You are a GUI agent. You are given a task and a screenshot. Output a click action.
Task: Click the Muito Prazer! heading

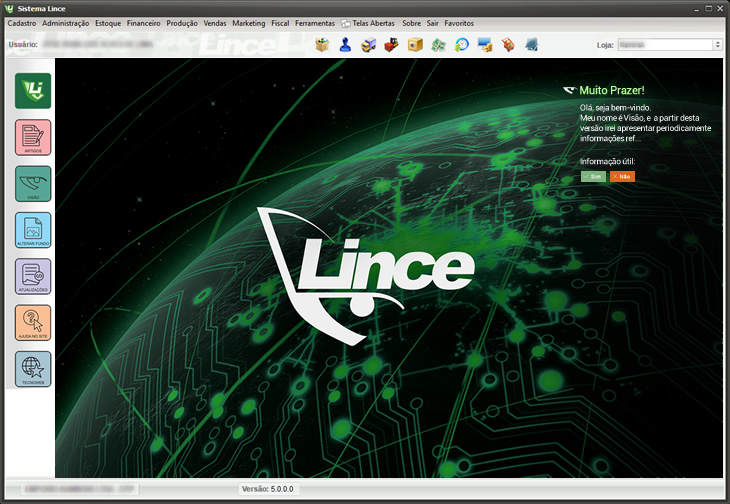(x=612, y=90)
